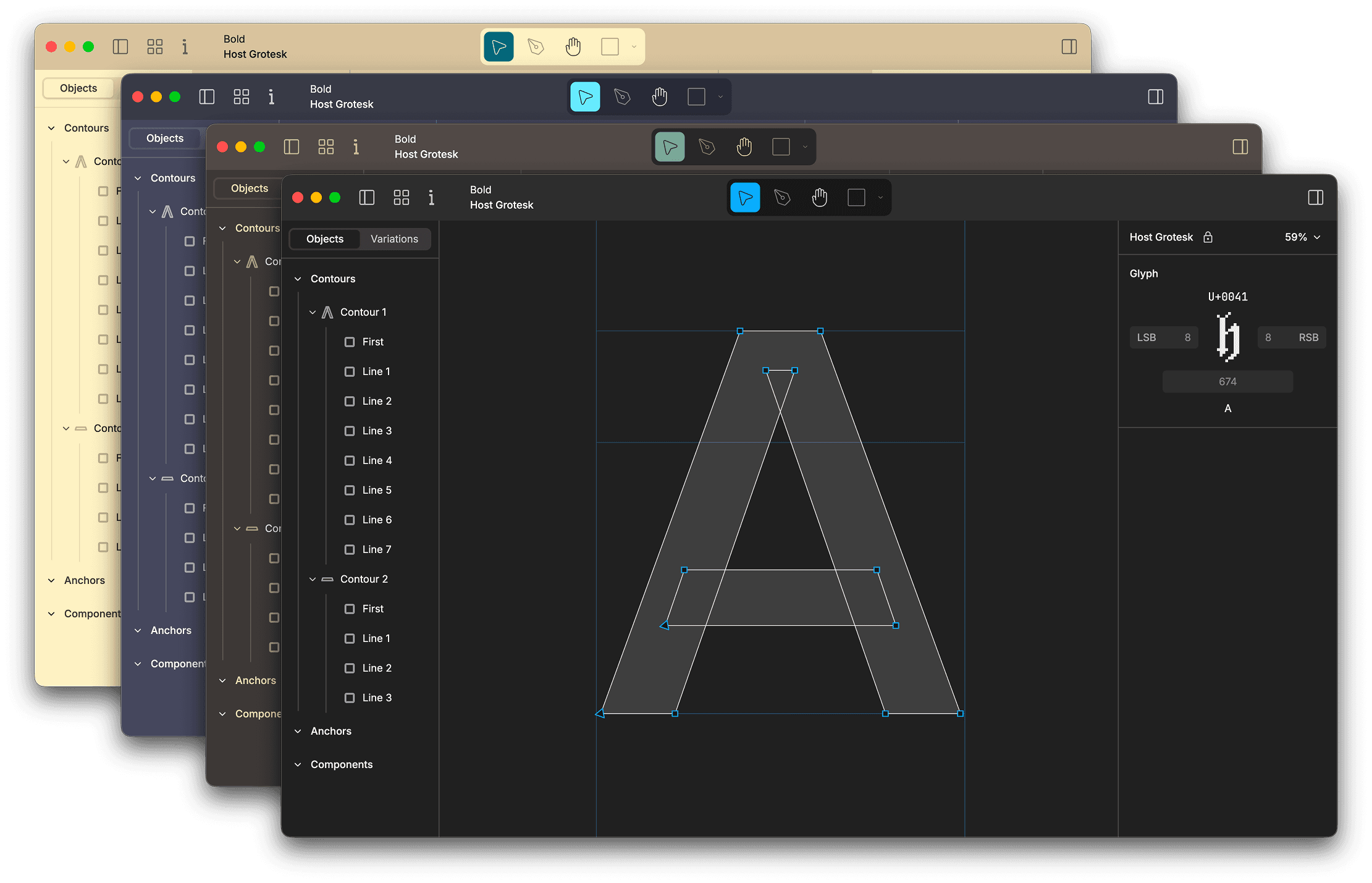Viewport: 1372px width, 883px height.
Task: Select the Pen tool in front dark window
Action: 782,198
